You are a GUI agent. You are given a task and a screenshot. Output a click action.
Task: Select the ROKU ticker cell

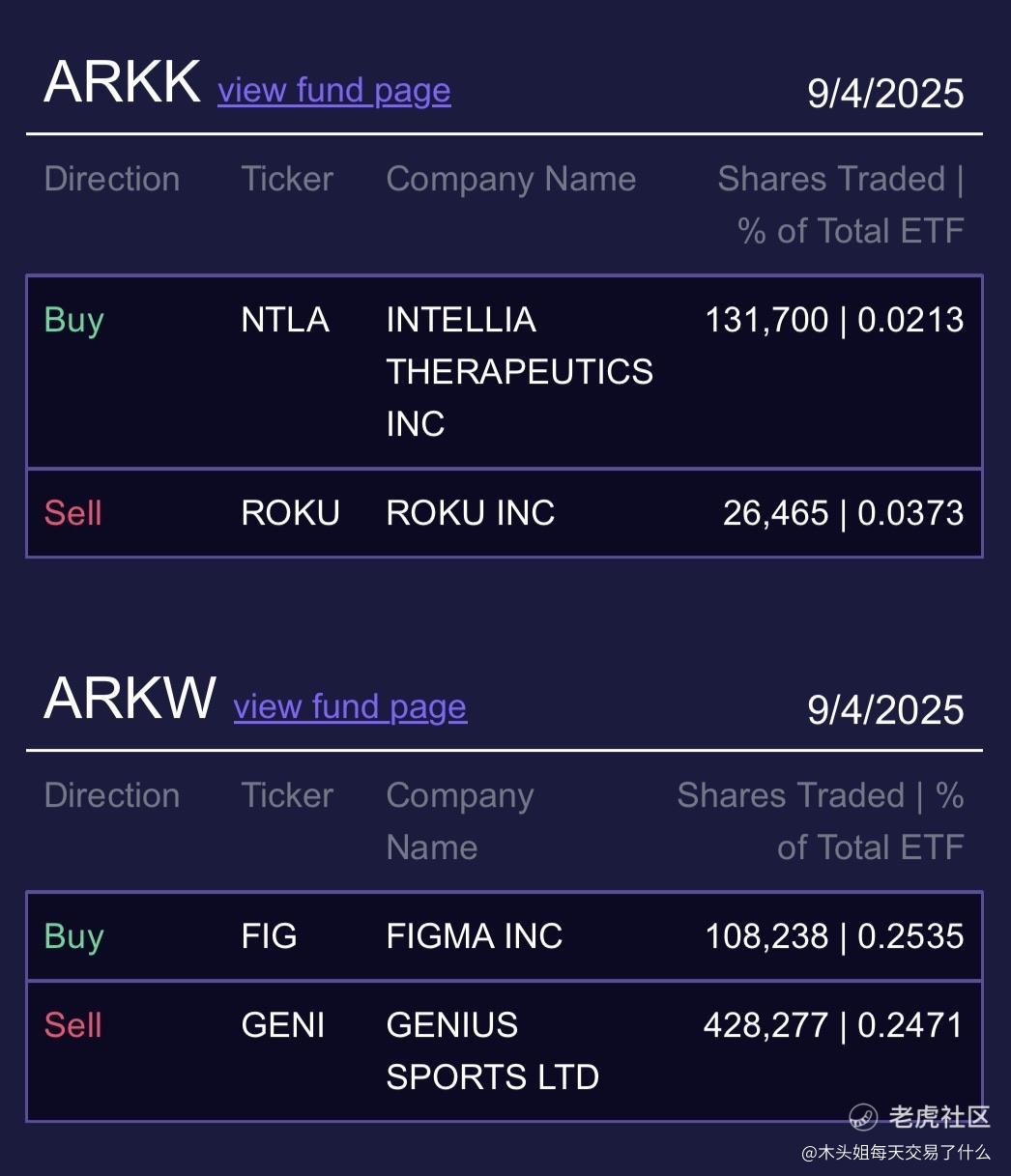point(290,513)
